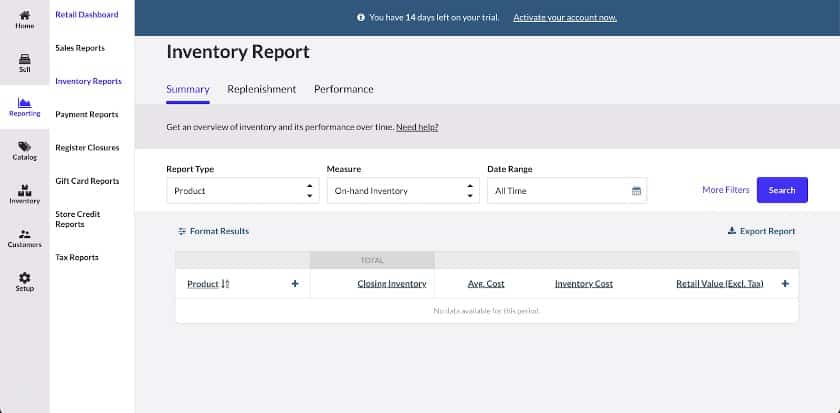Open the Measure dropdown
840x413 pixels.
[x=403, y=191]
